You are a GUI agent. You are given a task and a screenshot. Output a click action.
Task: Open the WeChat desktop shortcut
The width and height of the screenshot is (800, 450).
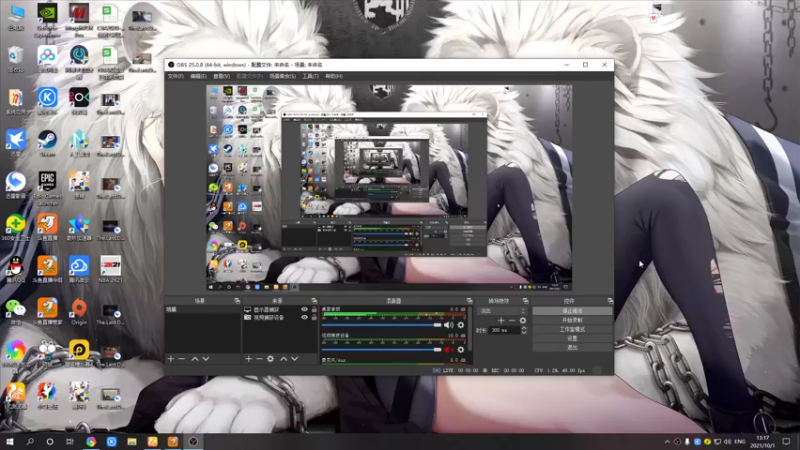point(15,312)
